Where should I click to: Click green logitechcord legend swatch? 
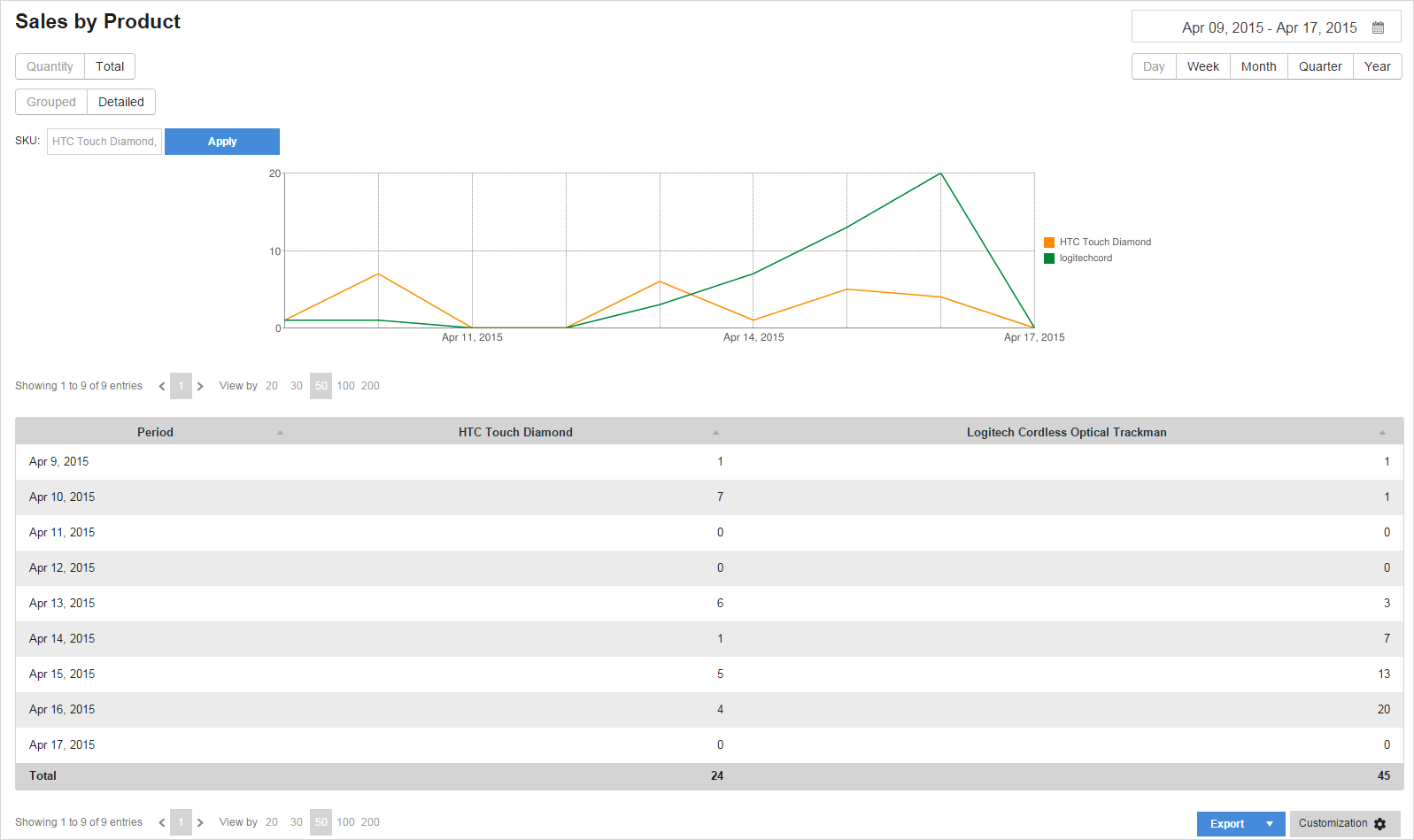click(1049, 258)
